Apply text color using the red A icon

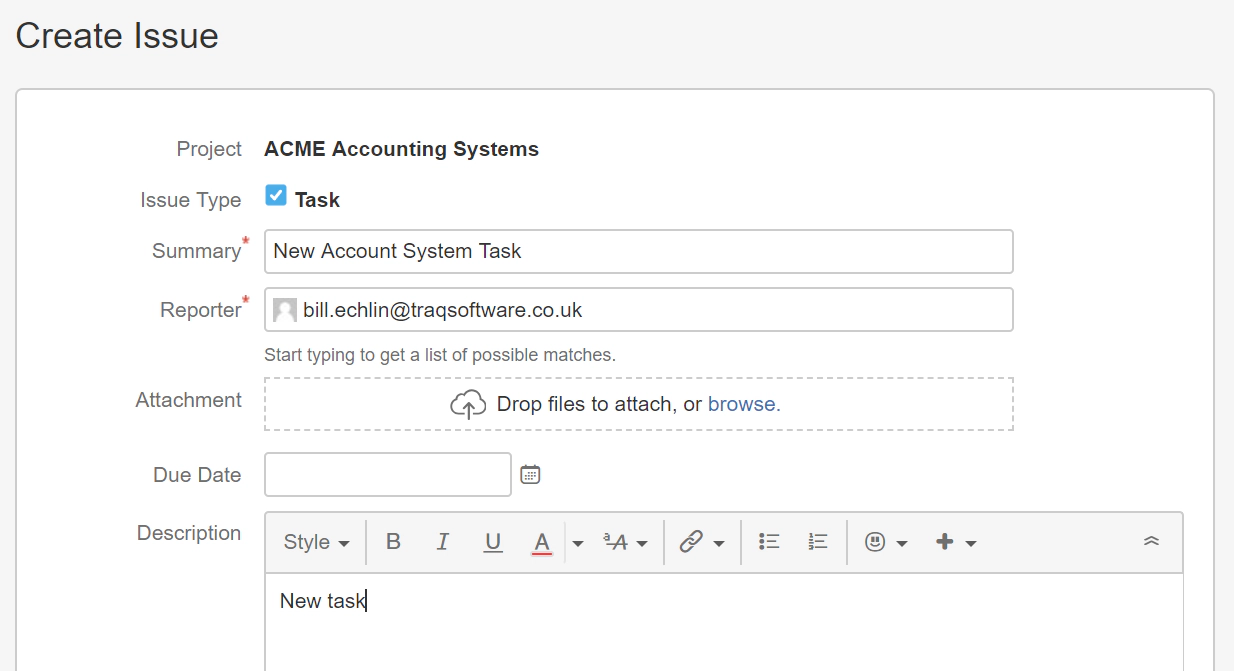(x=541, y=541)
